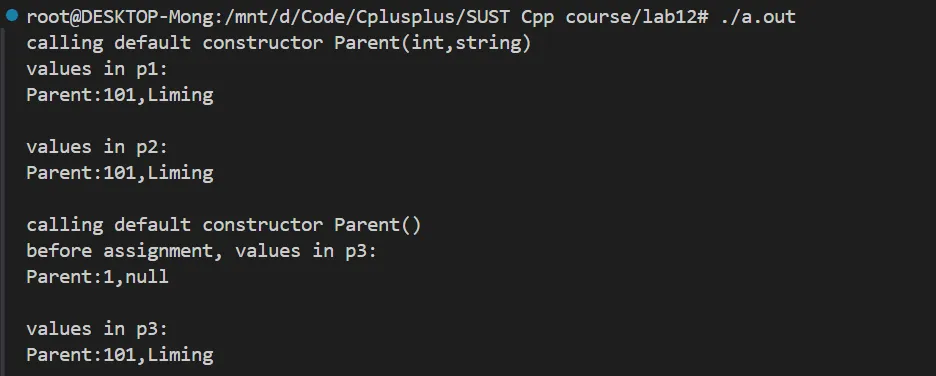Click the ./a.out command text
Screen dimensions: 936x376
pos(758,17)
